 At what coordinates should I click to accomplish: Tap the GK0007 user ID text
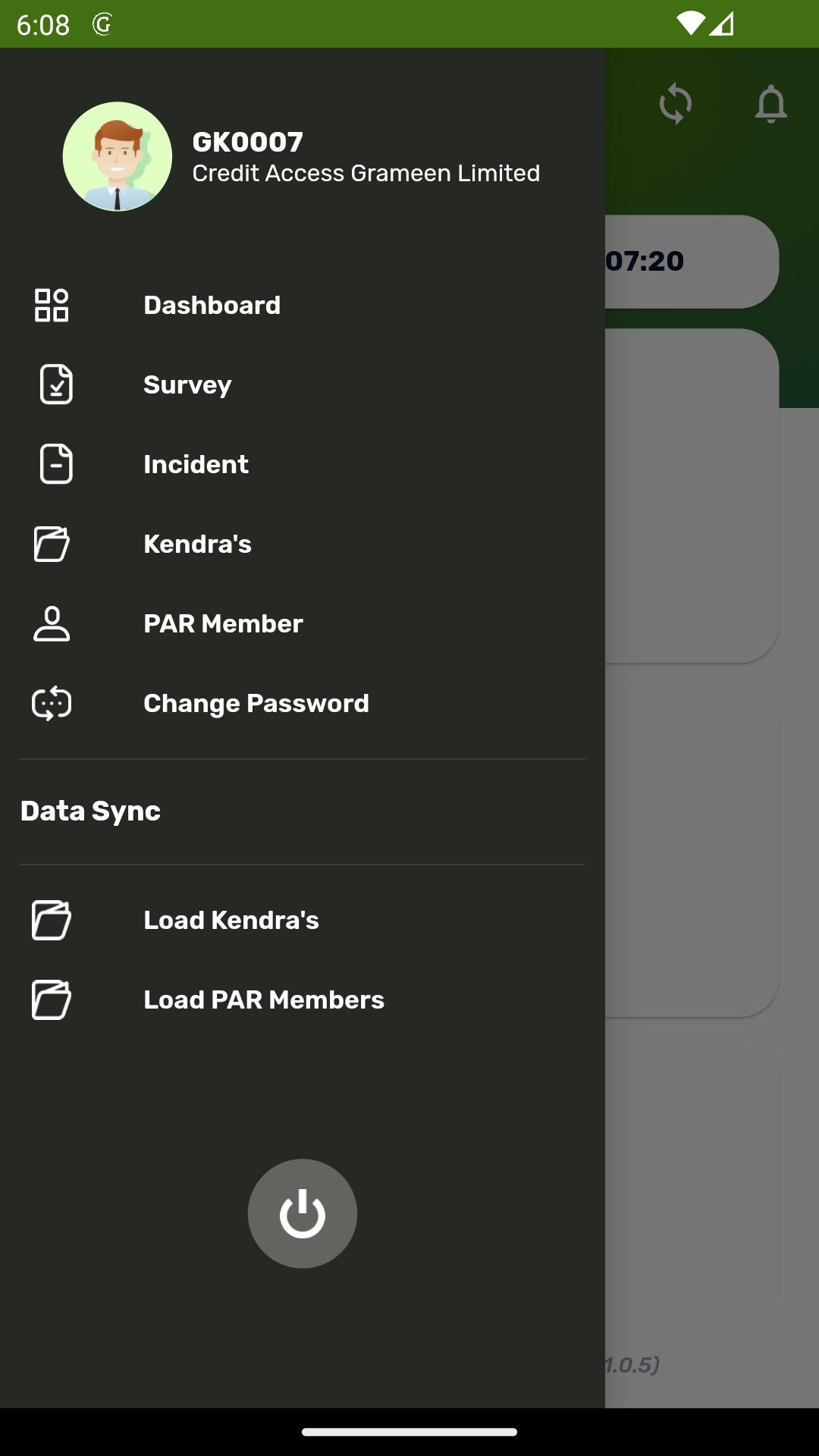248,142
